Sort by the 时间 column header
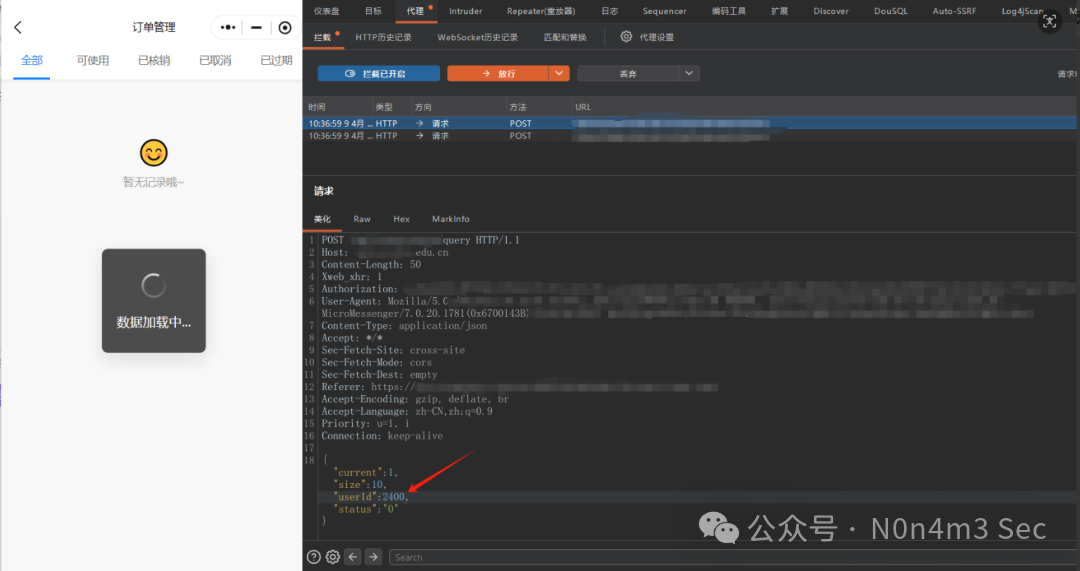The height and width of the screenshot is (571, 1080). click(x=317, y=107)
